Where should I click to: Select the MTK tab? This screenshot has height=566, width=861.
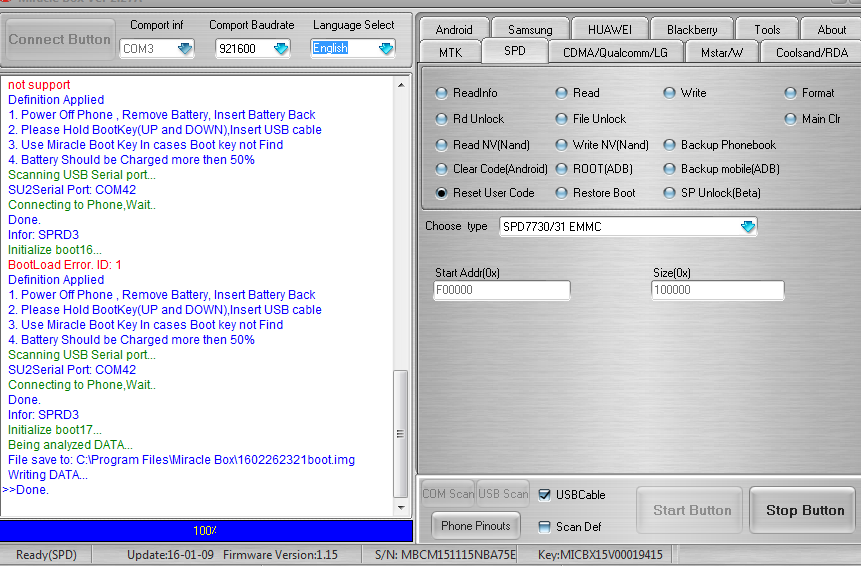click(450, 52)
